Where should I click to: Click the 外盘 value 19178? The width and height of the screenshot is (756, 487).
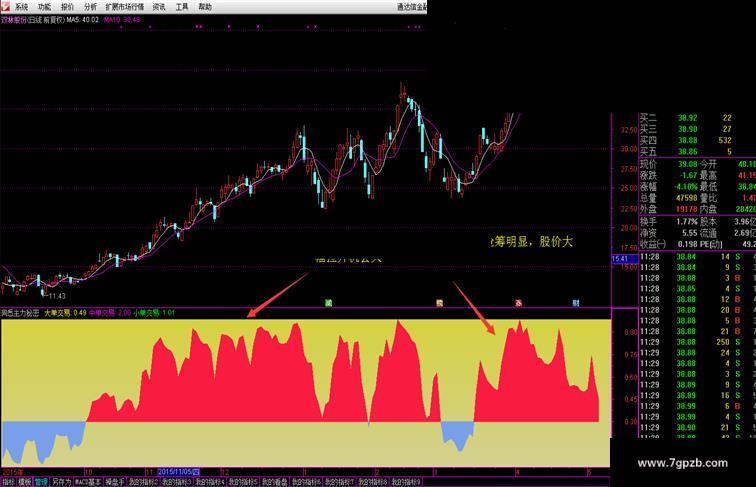tap(687, 209)
